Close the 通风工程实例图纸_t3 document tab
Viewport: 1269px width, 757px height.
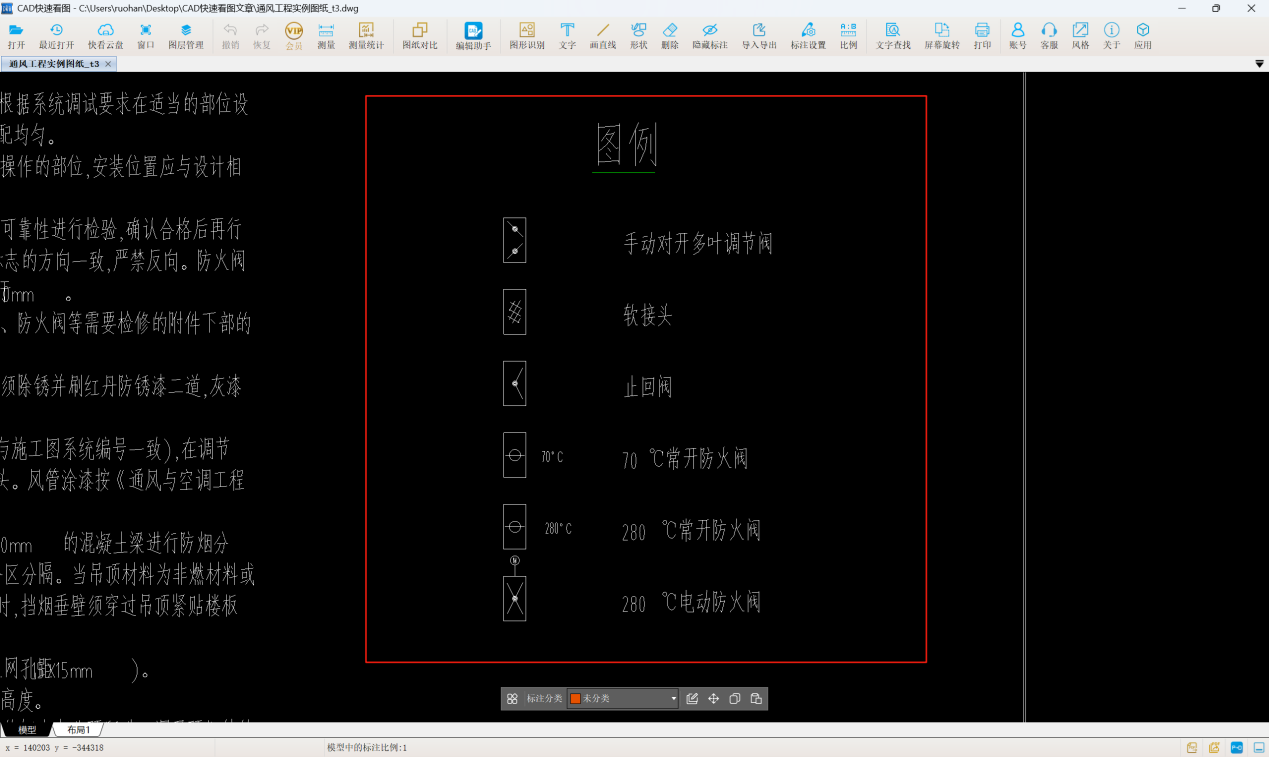pyautogui.click(x=109, y=64)
